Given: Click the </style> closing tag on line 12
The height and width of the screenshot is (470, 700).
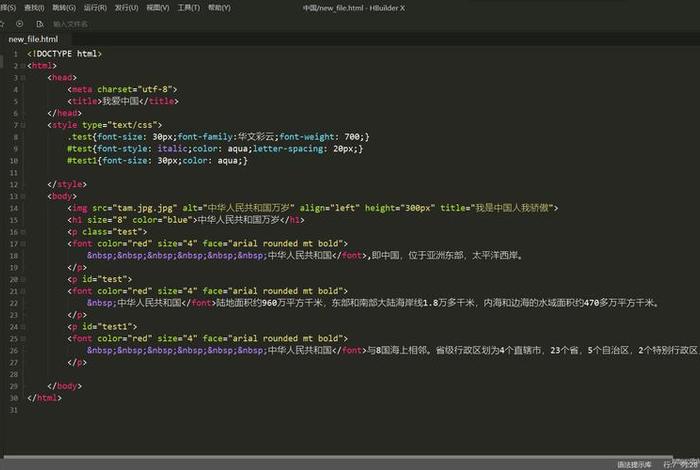Looking at the screenshot, I should (x=67, y=184).
